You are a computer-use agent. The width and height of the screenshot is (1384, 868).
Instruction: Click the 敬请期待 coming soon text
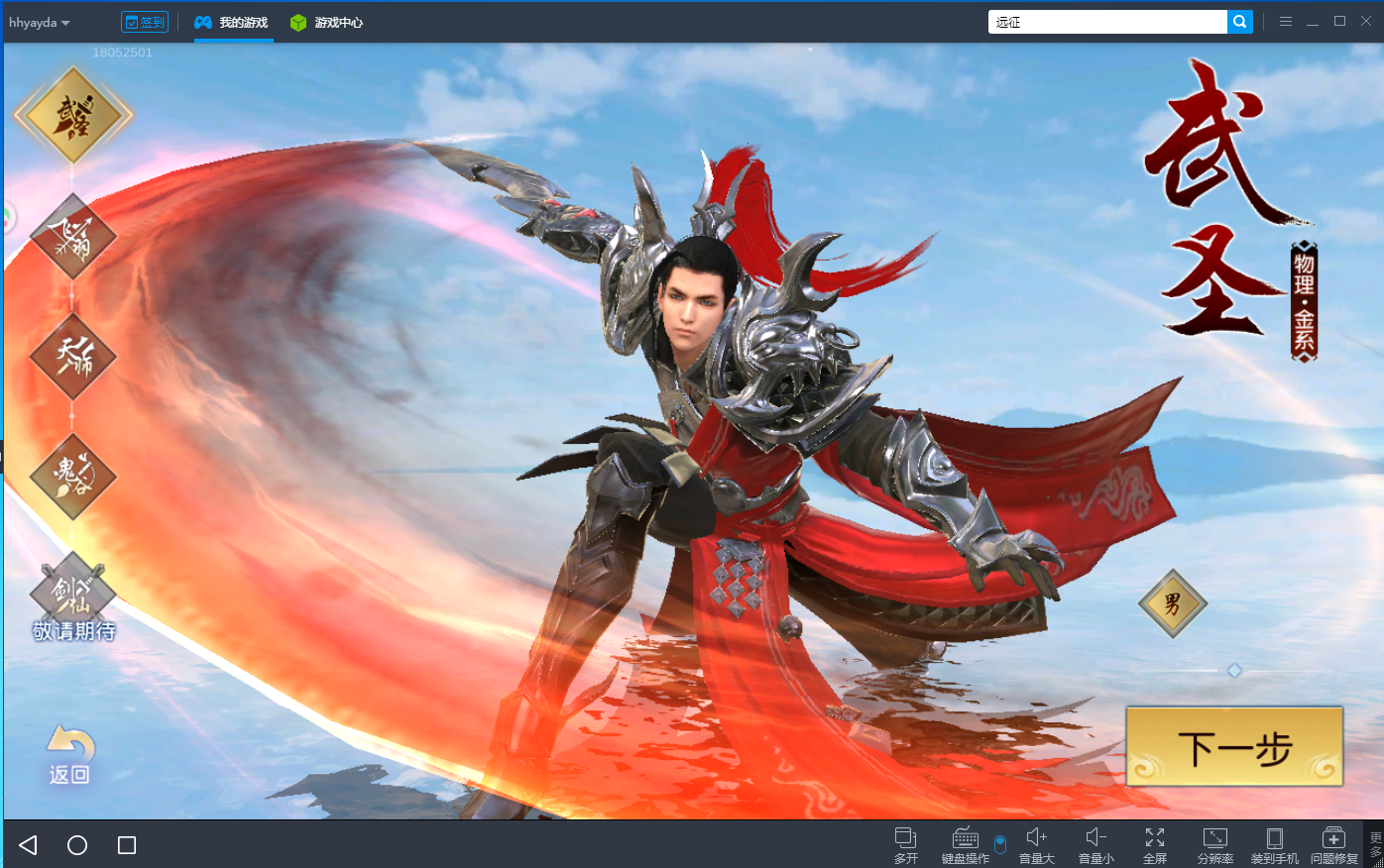pyautogui.click(x=74, y=631)
